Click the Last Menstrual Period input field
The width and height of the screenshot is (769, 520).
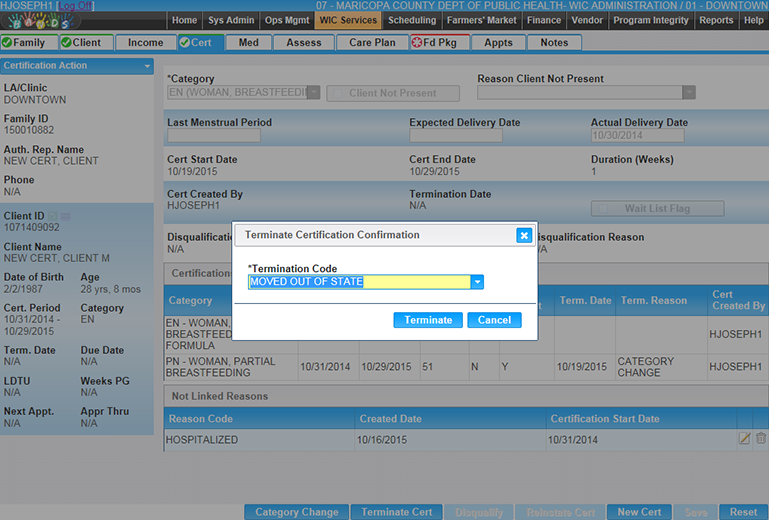pyautogui.click(x=213, y=137)
